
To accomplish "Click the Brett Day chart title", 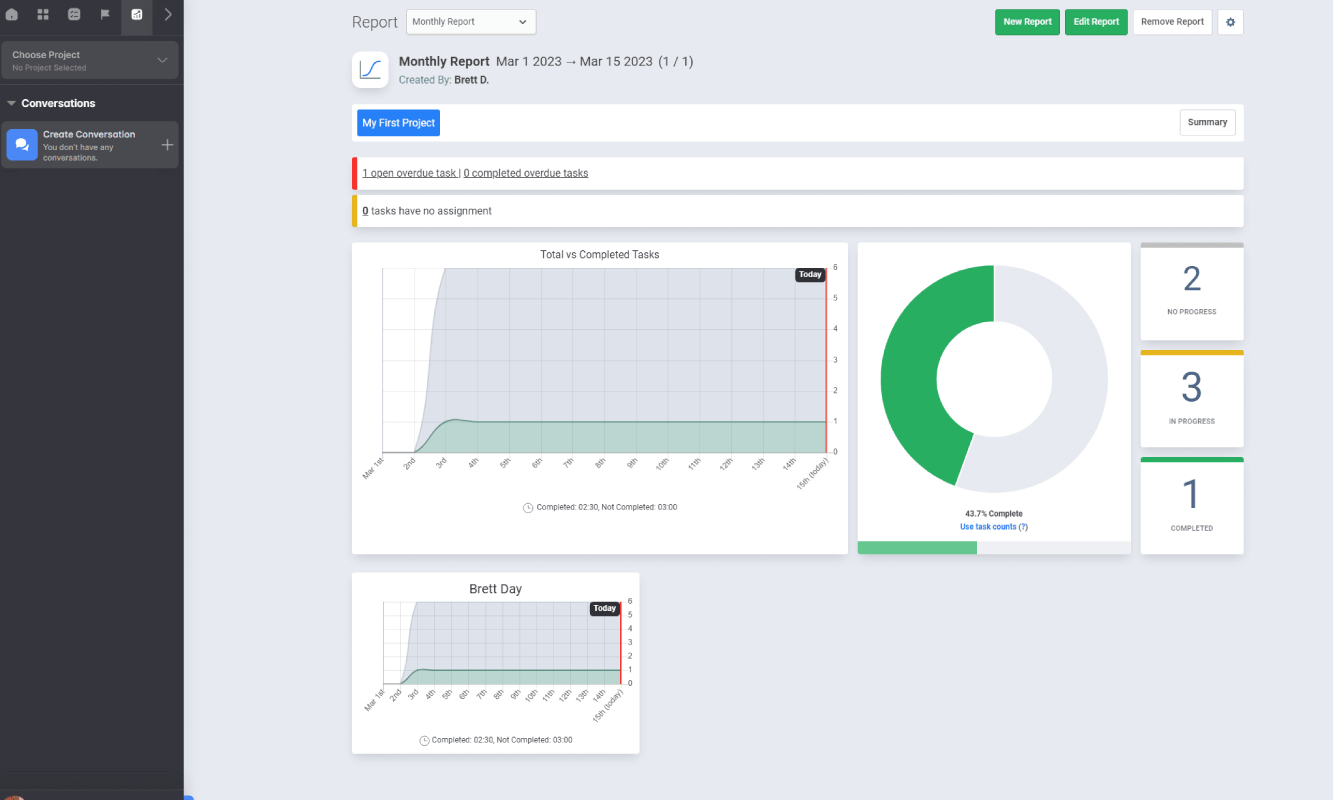I will (x=496, y=590).
